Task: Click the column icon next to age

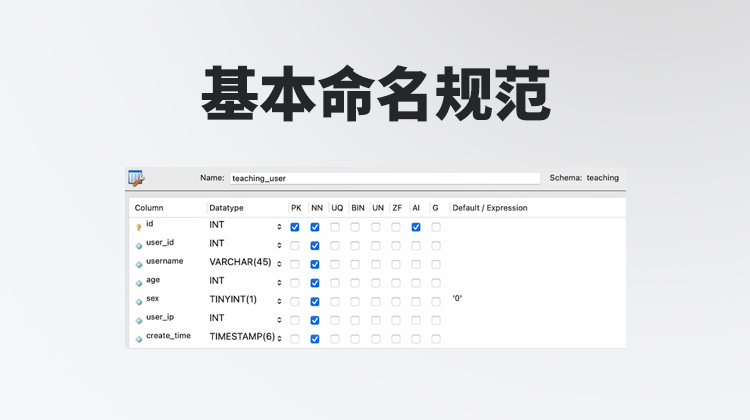Action: 139,283
